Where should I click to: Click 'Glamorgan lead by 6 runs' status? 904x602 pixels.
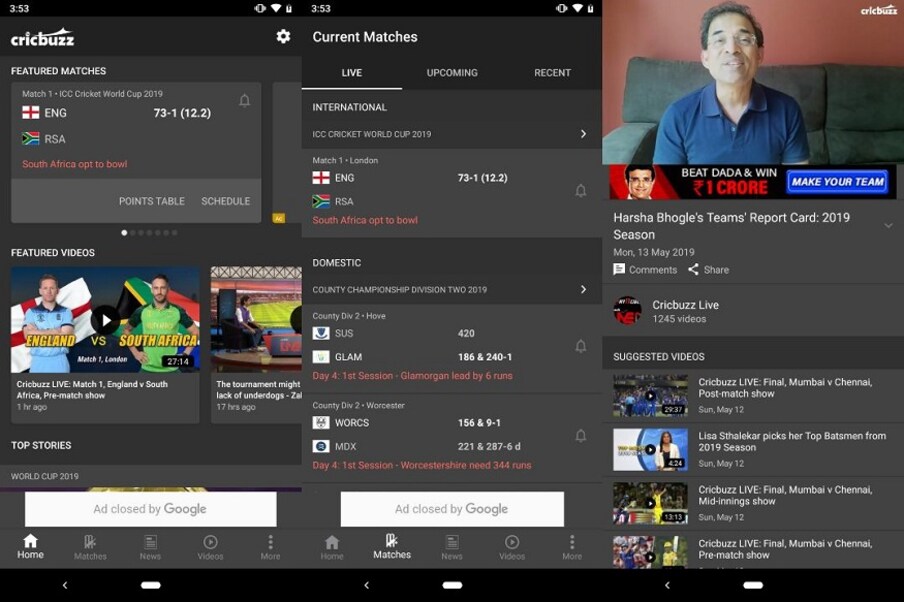pos(457,376)
